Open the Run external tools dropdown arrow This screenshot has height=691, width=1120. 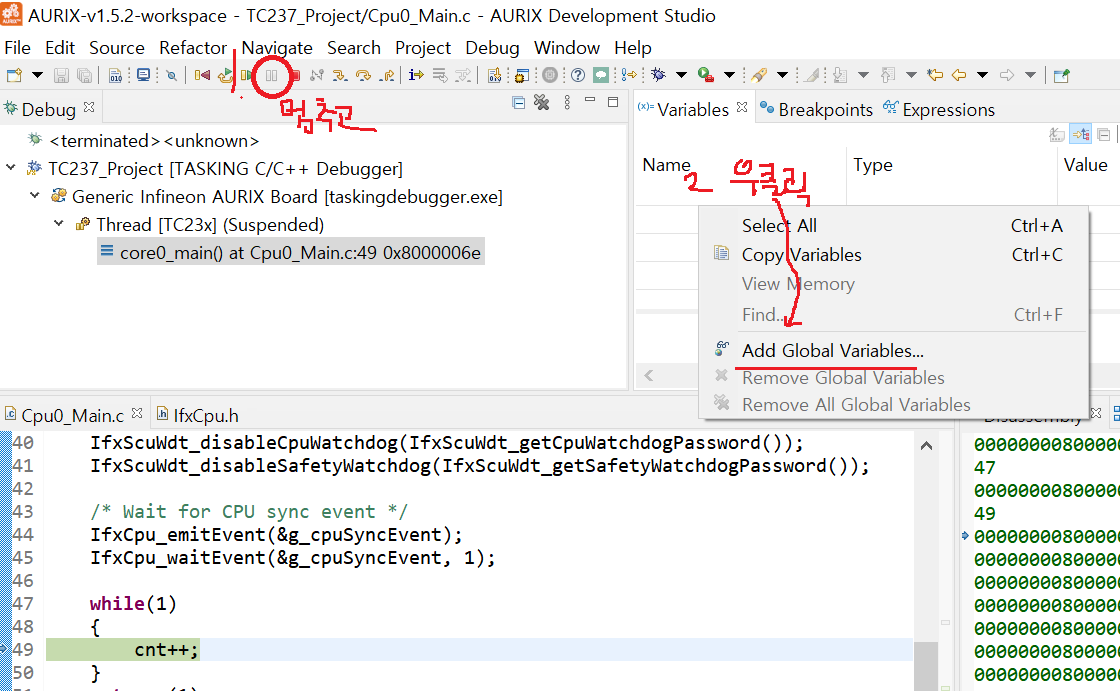pos(729,75)
